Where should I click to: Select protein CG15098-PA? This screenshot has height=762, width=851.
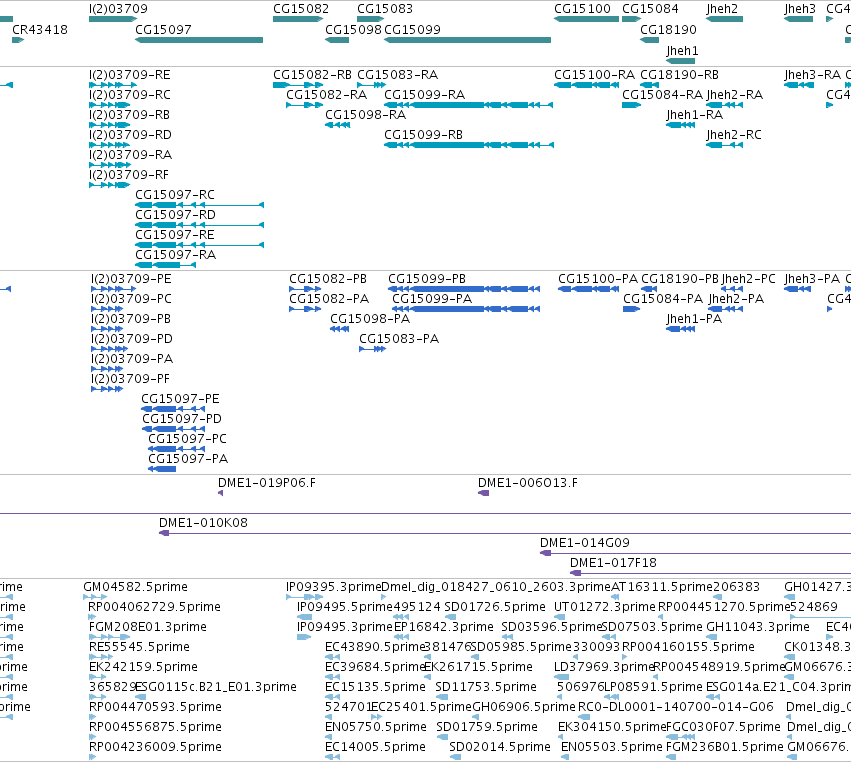coord(339,329)
